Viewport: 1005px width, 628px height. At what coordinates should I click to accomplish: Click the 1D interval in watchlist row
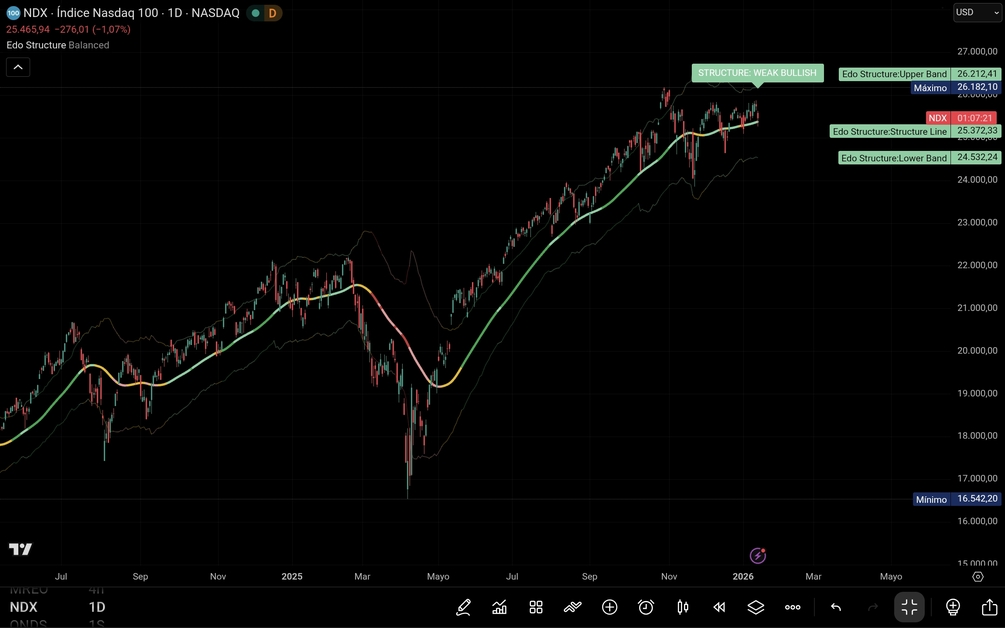coord(97,607)
